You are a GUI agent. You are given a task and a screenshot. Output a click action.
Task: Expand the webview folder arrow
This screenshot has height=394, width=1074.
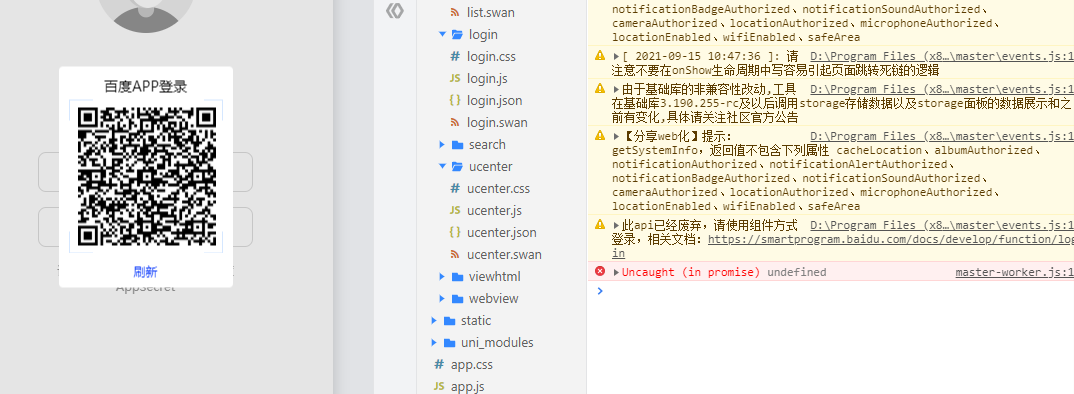442,299
